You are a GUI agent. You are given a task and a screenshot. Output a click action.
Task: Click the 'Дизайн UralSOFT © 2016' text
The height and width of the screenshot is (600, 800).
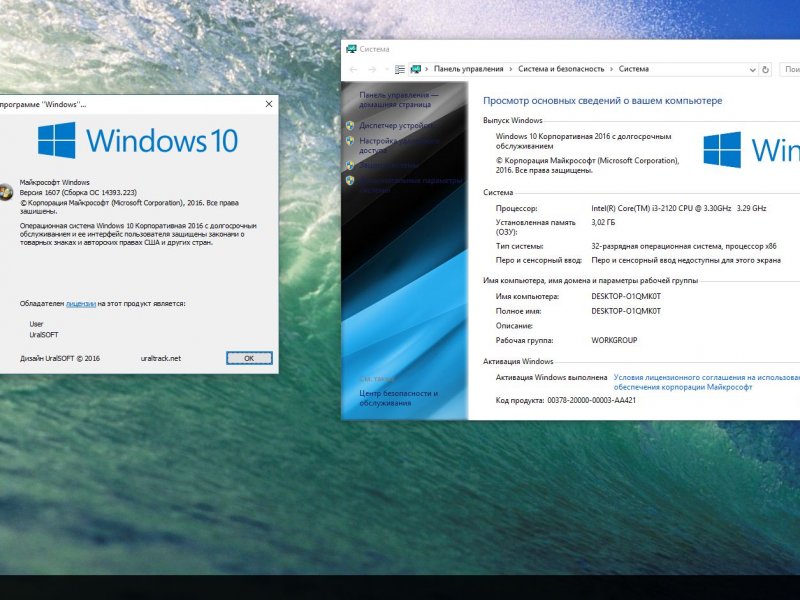coord(60,358)
